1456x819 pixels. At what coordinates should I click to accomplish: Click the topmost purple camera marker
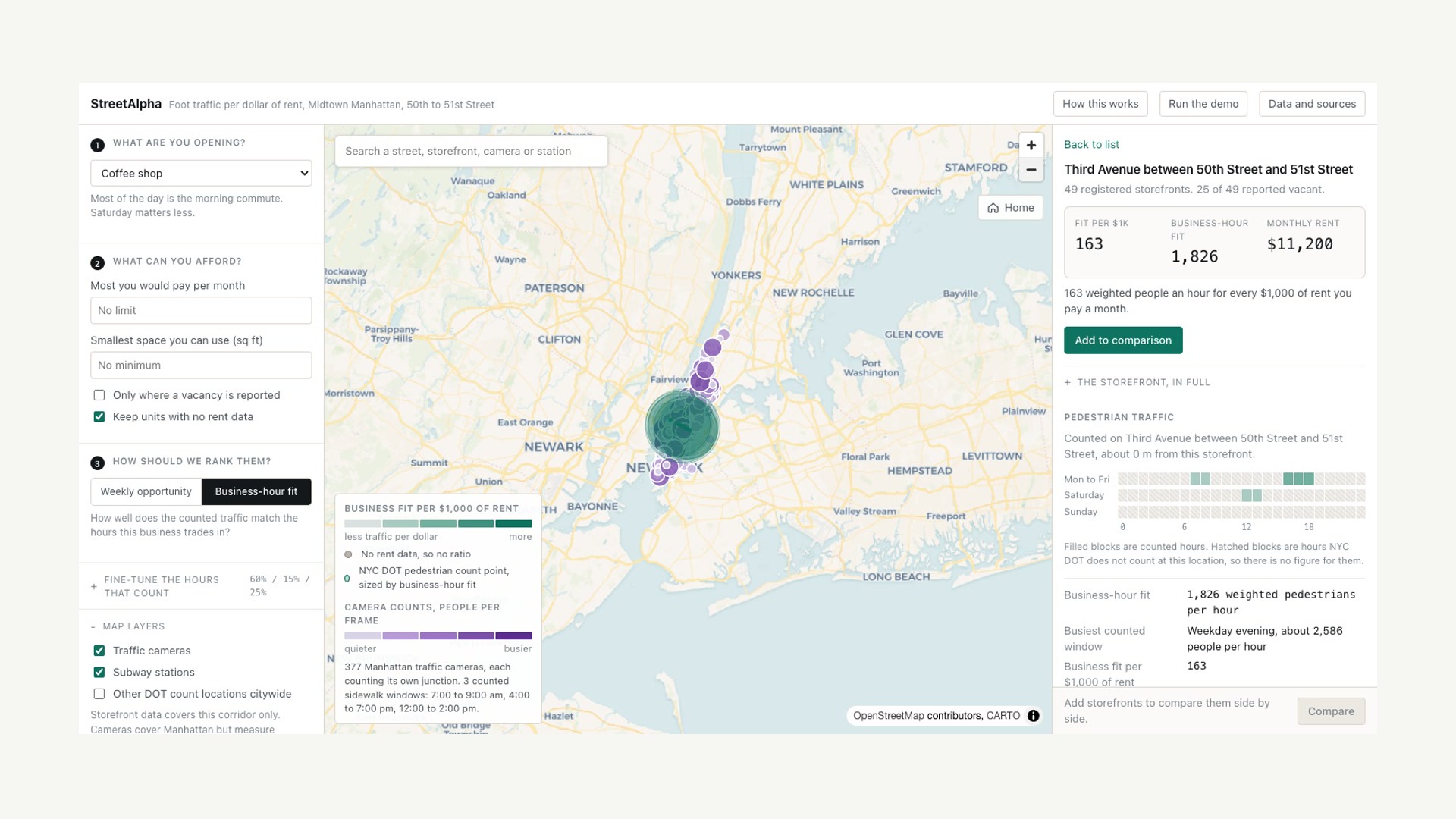coord(724,334)
